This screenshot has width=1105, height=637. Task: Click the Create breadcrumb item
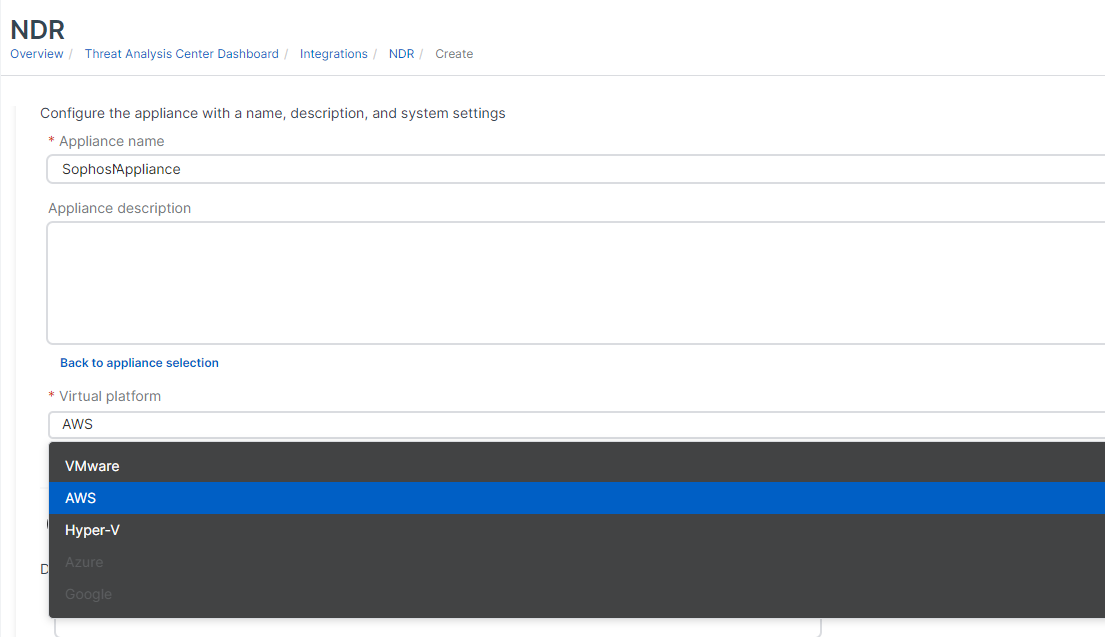(454, 54)
